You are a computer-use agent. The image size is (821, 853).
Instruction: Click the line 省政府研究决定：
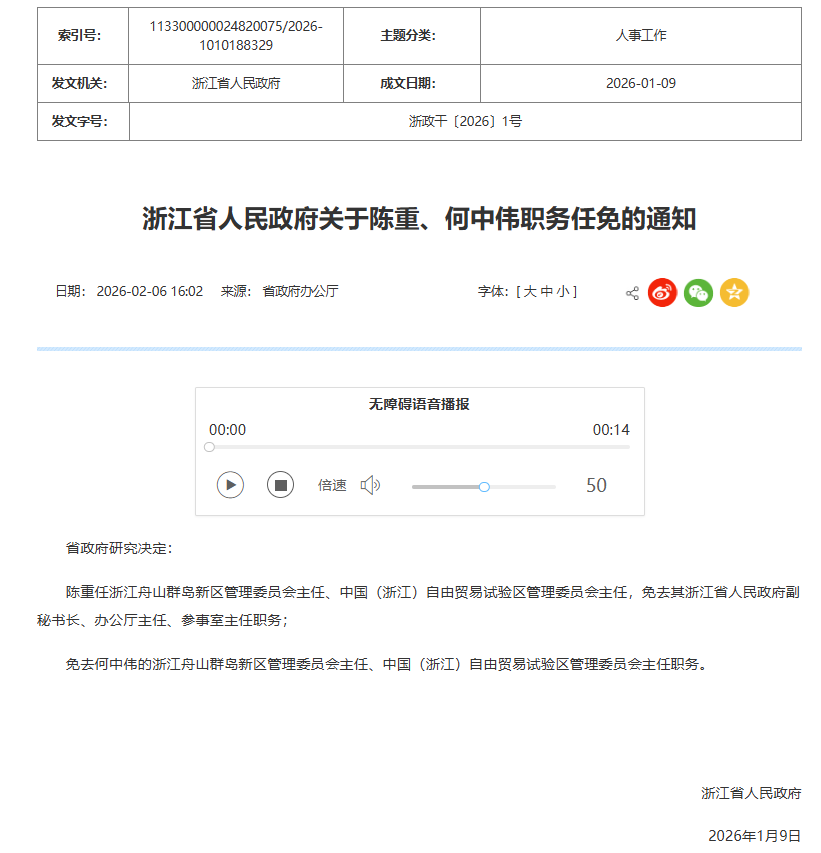pyautogui.click(x=119, y=548)
